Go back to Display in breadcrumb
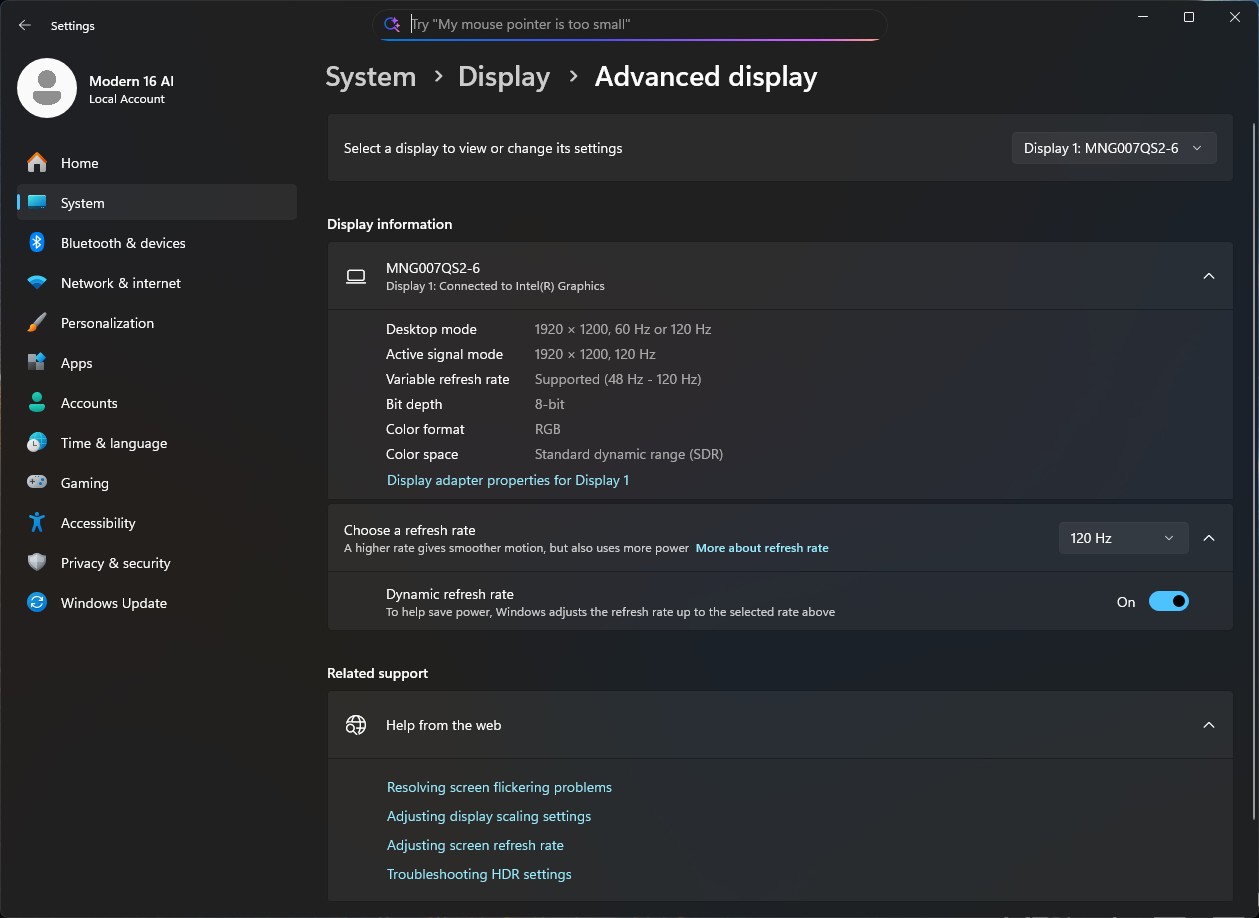 [x=504, y=77]
